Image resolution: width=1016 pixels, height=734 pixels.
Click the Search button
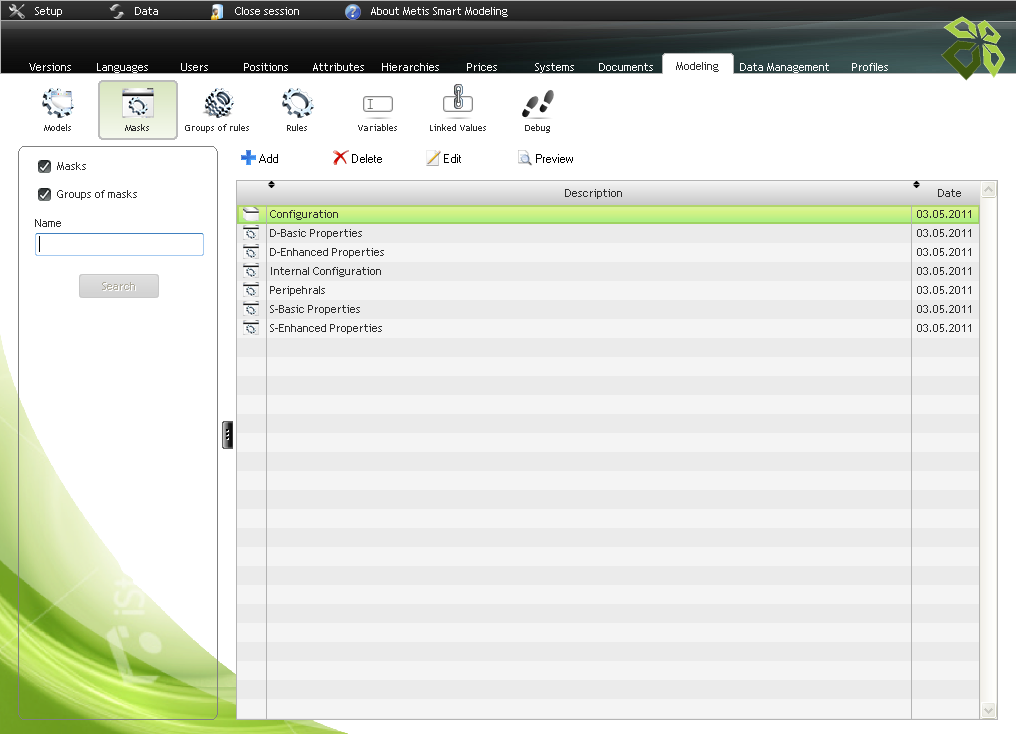coord(119,286)
